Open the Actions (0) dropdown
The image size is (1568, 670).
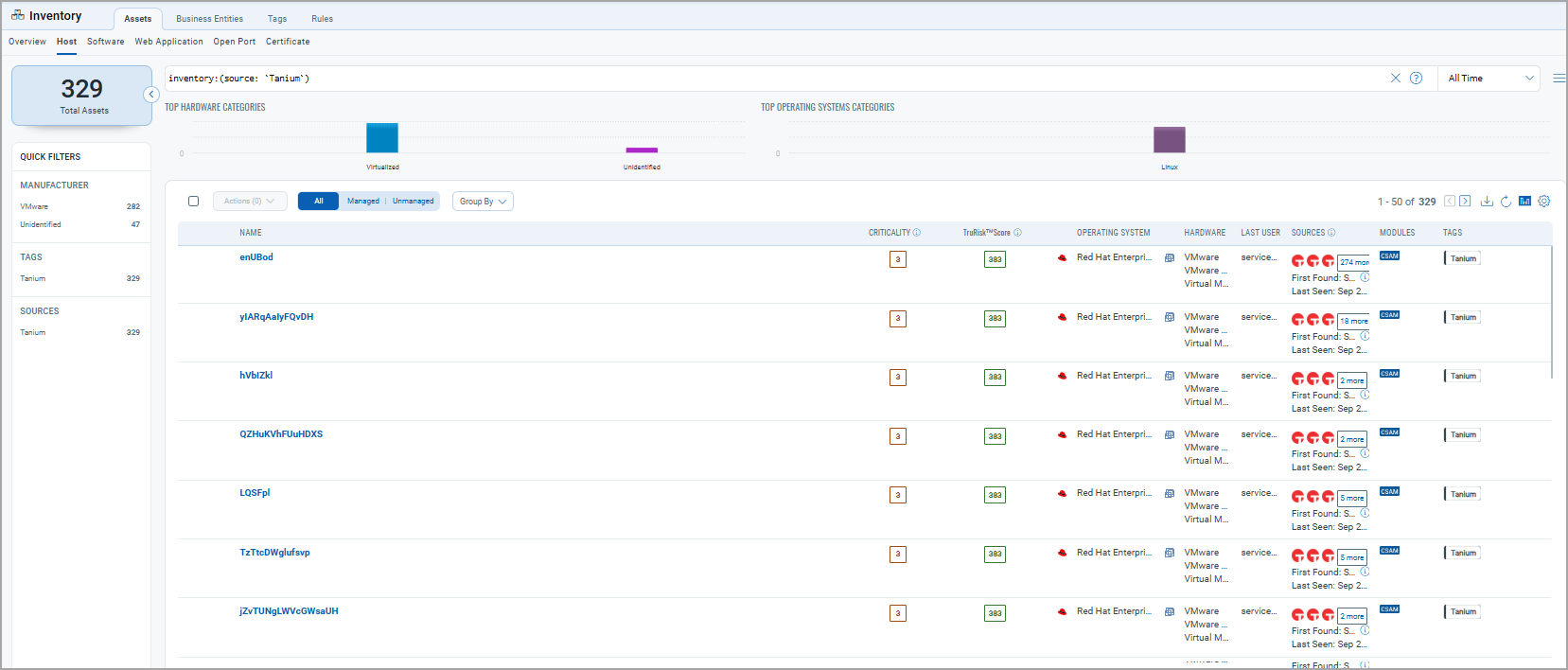(x=250, y=202)
